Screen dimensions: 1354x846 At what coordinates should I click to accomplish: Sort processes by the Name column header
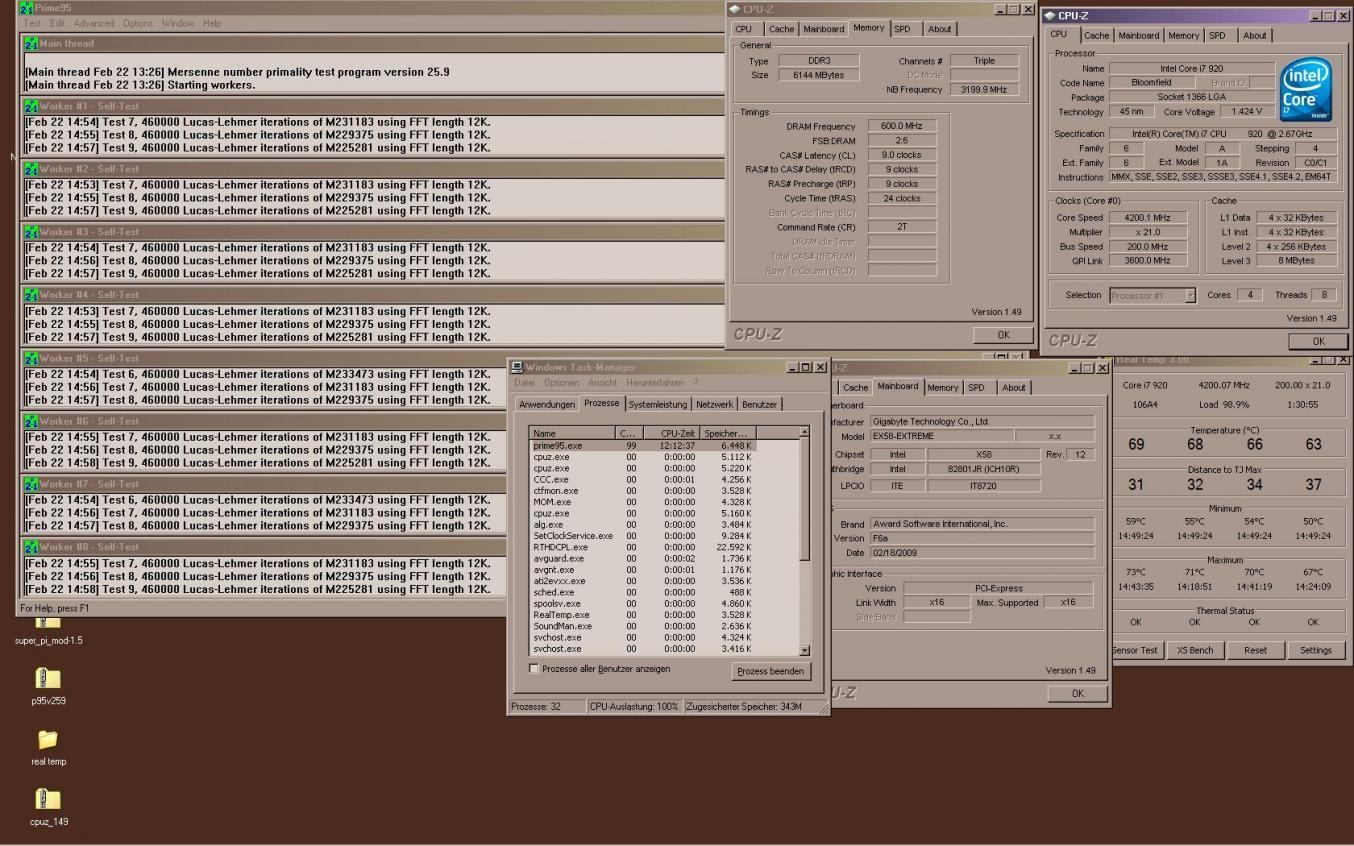pyautogui.click(x=572, y=433)
